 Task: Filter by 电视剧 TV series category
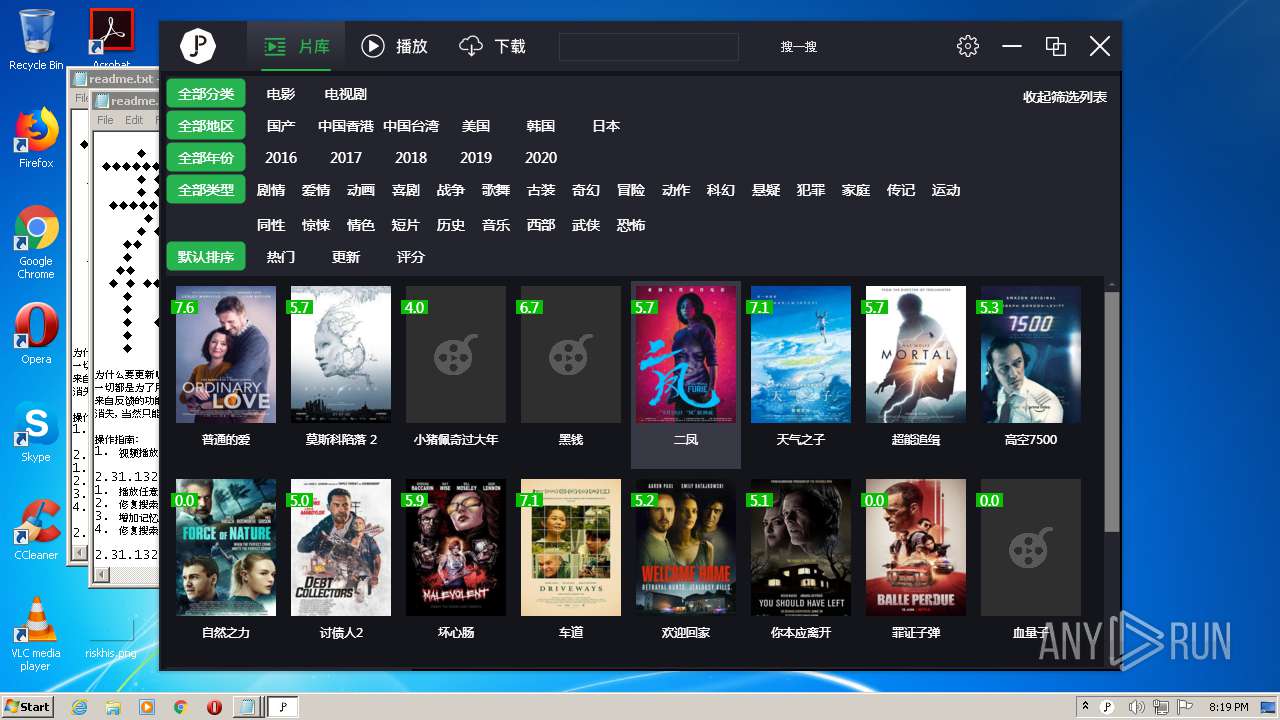pos(346,94)
